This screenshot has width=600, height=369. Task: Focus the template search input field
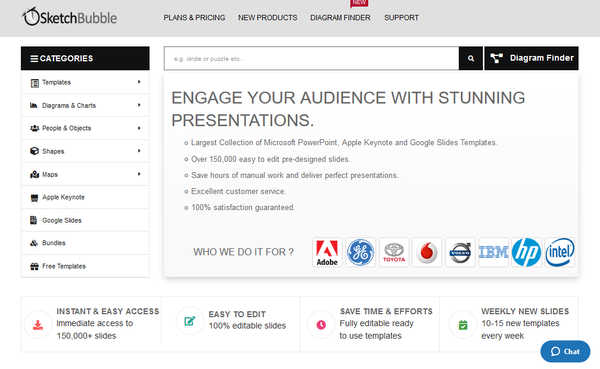[311, 59]
